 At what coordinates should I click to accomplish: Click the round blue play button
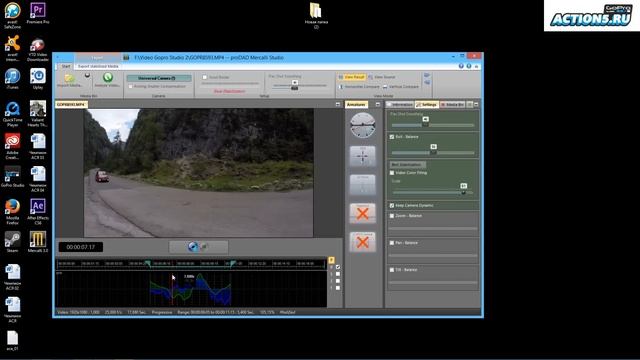click(193, 247)
